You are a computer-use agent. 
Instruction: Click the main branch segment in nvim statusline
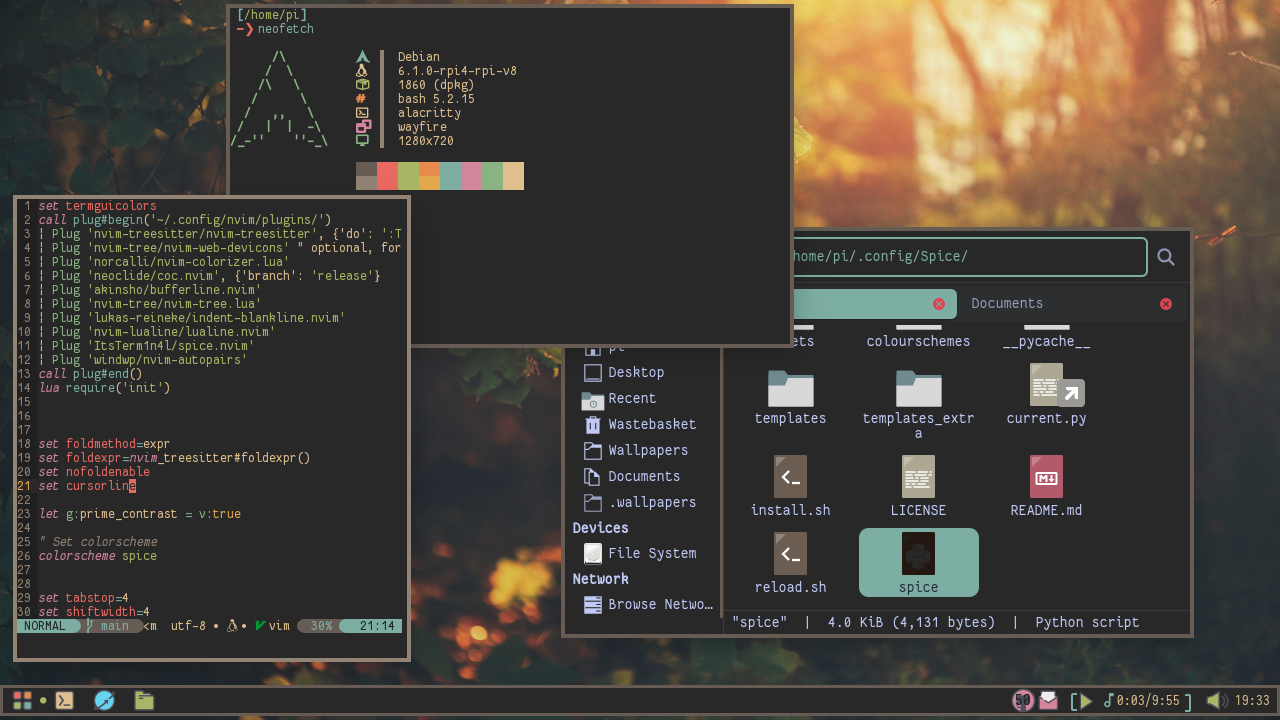coord(113,626)
